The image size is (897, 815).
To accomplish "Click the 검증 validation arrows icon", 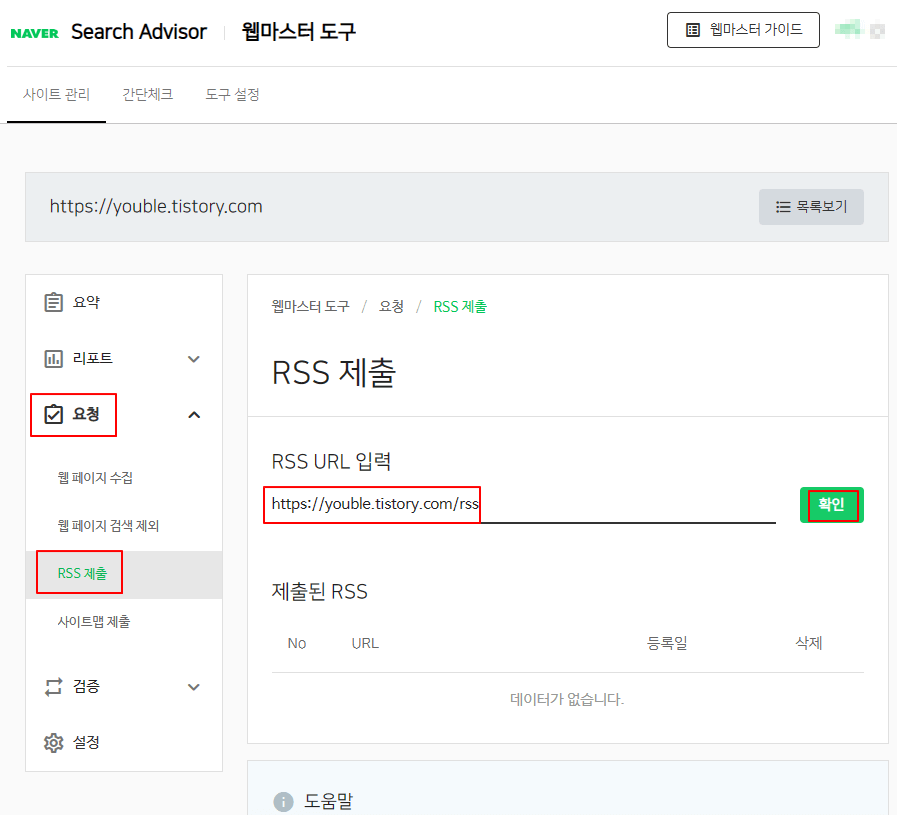I will coord(54,686).
